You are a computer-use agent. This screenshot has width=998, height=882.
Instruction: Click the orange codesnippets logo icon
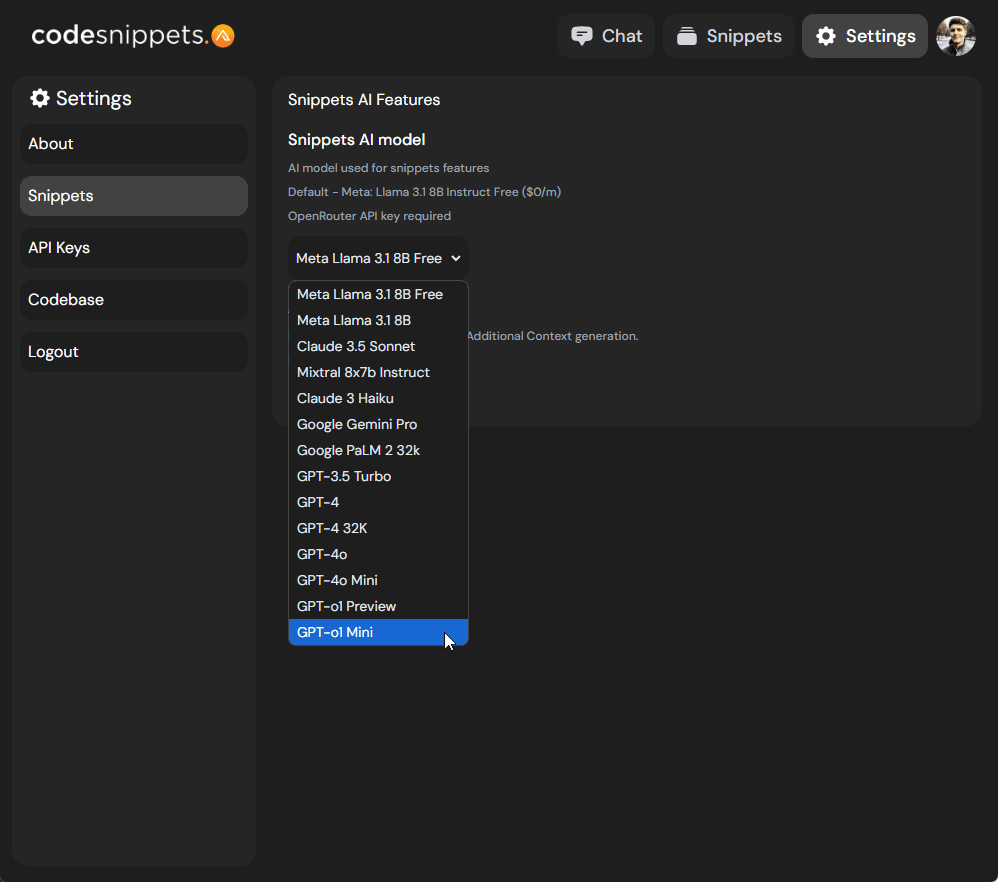tap(223, 36)
